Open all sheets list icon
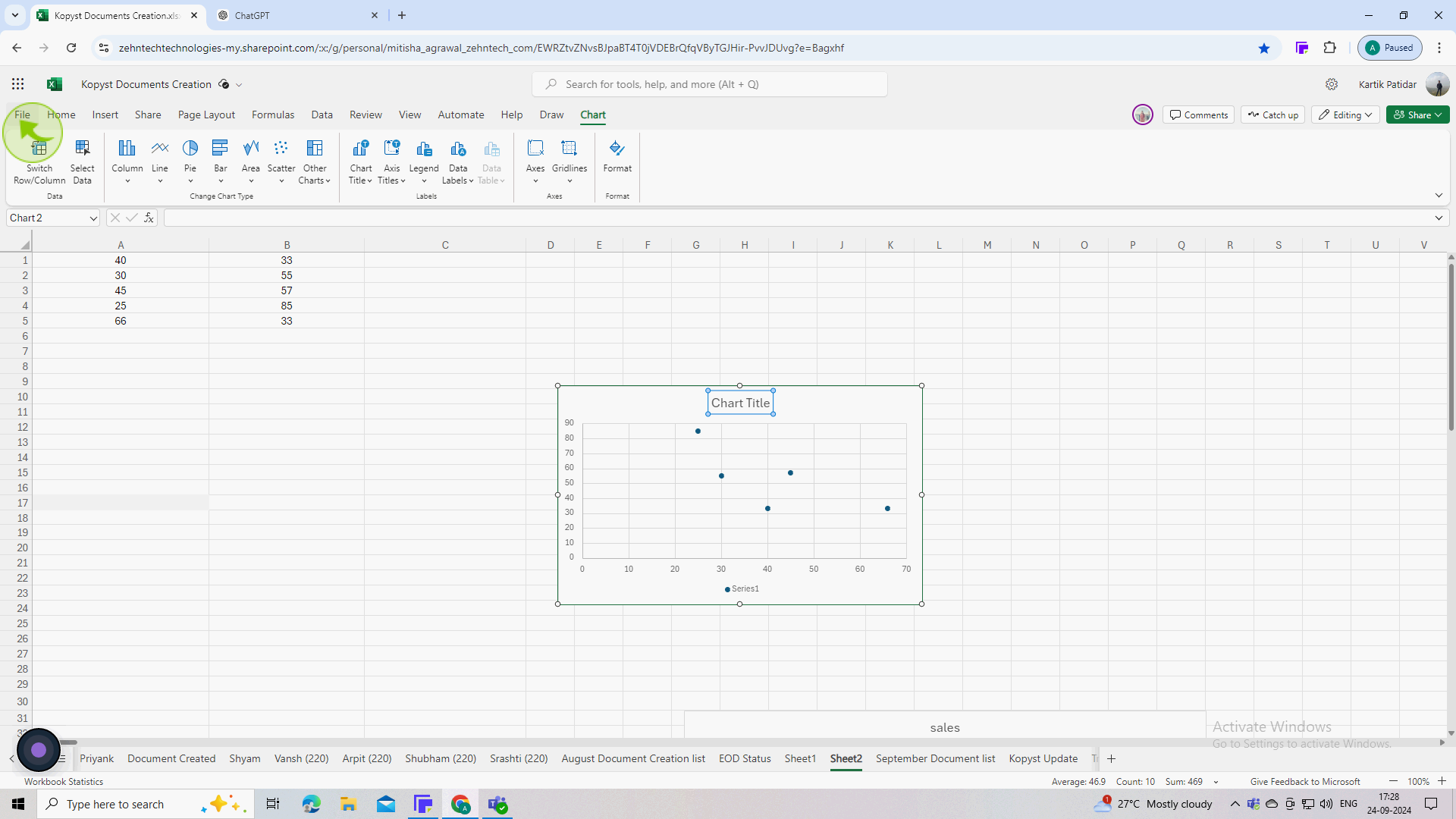 coord(62,758)
